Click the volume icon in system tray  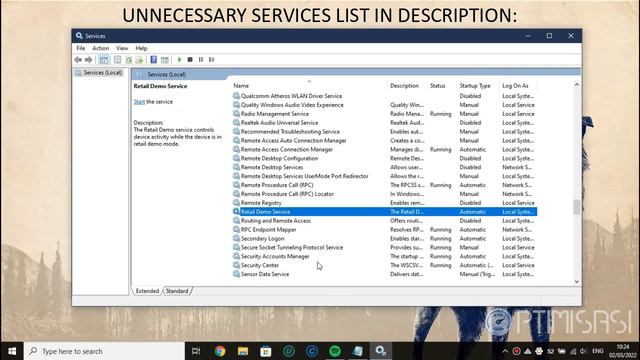[x=583, y=351]
